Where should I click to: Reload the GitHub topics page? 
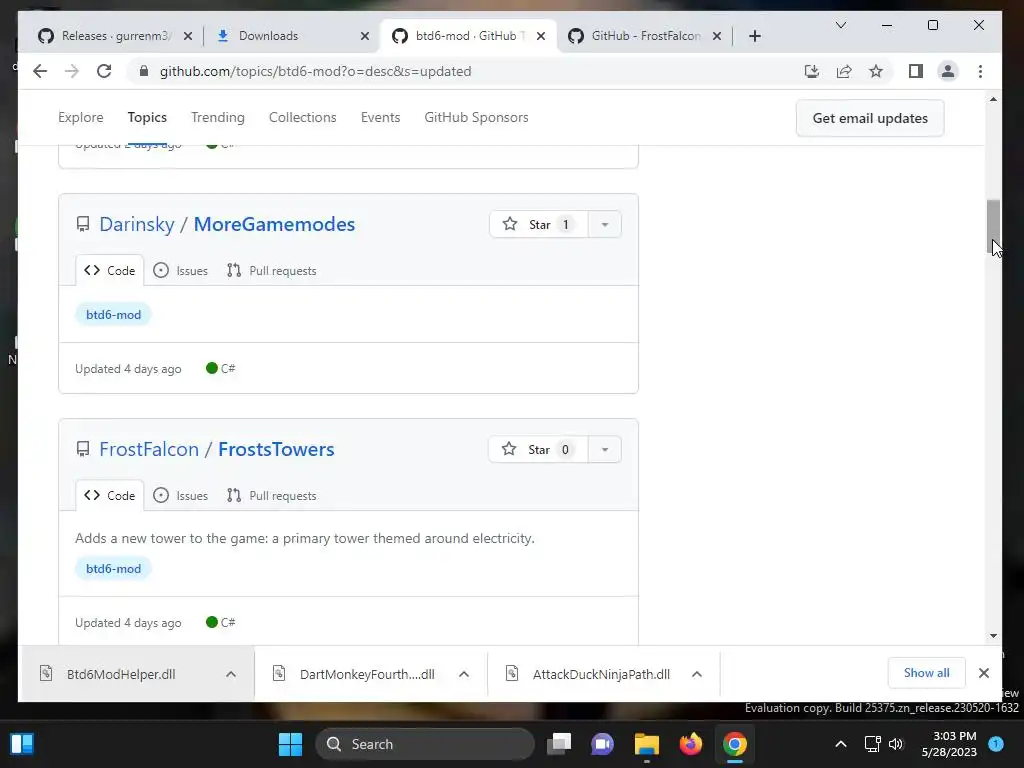tap(104, 71)
